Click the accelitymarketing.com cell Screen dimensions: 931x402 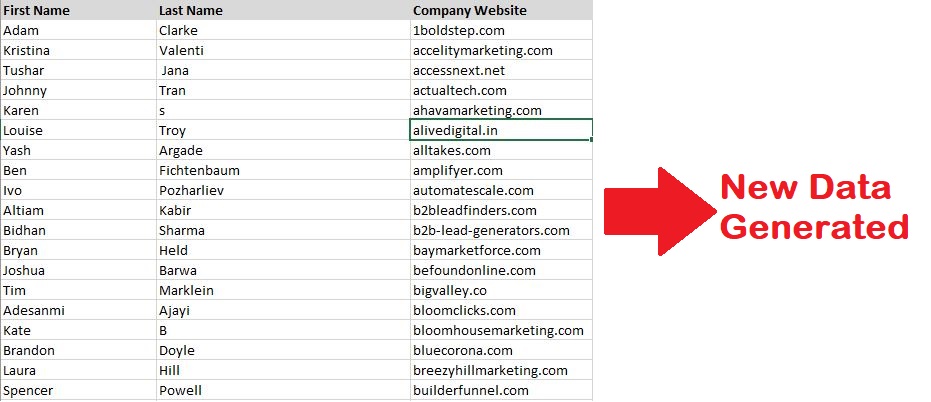pyautogui.click(x=501, y=50)
